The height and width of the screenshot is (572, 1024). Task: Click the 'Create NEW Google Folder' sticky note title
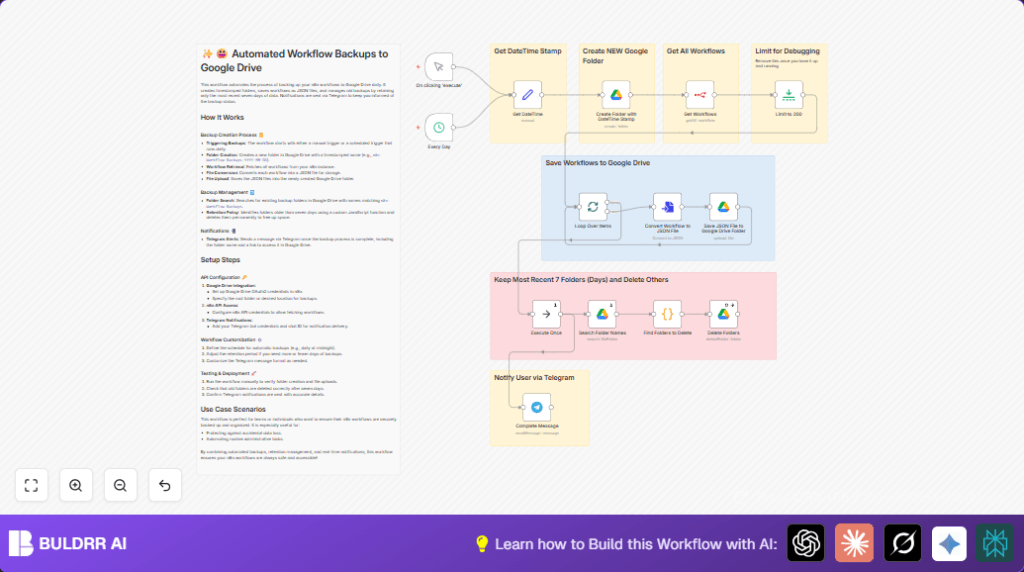(615, 56)
